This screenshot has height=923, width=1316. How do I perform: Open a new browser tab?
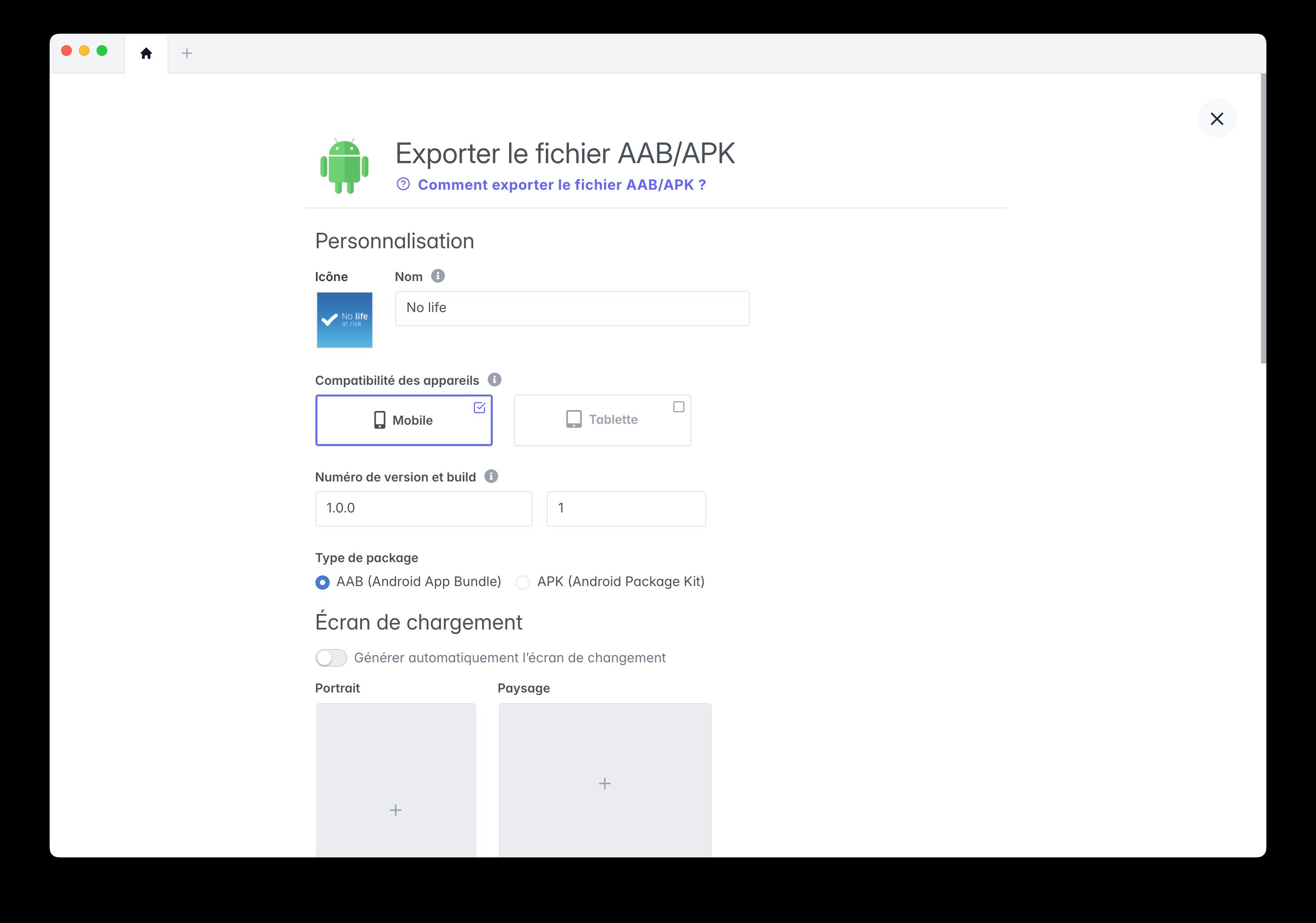[x=186, y=53]
